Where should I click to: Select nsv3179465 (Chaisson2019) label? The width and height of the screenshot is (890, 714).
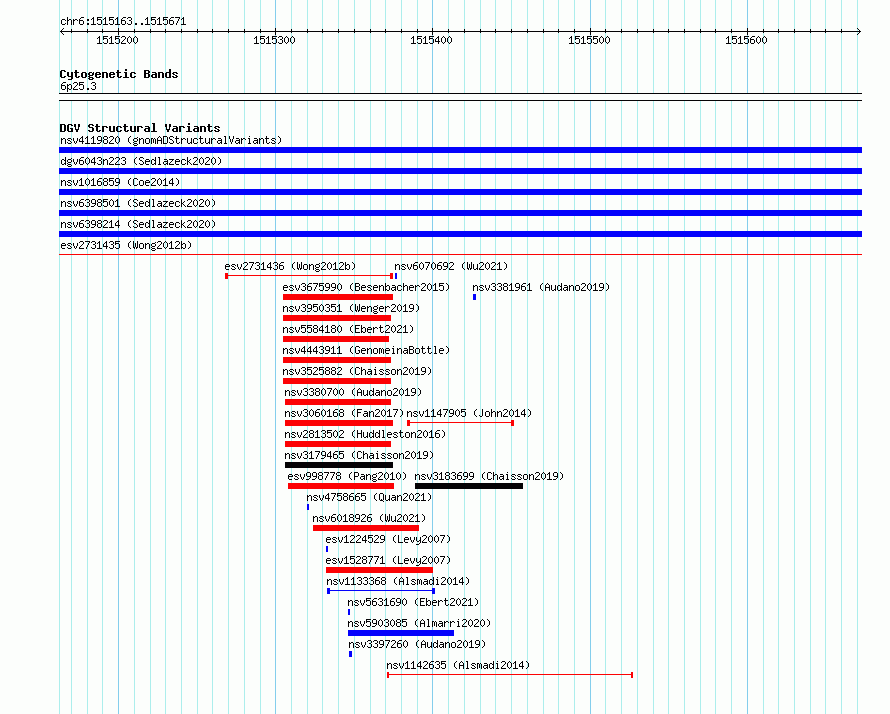359,455
